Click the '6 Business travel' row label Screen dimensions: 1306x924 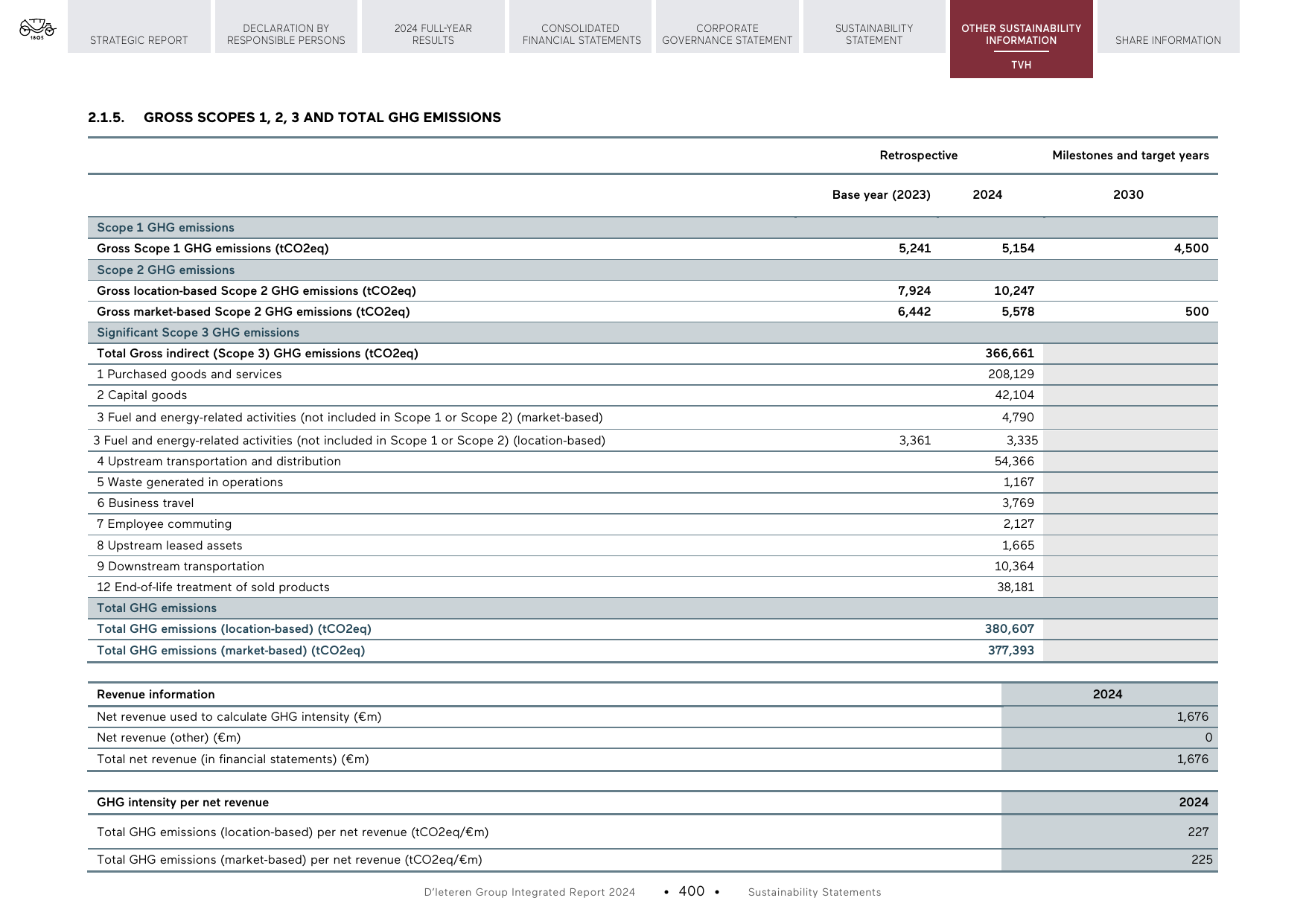tap(145, 503)
